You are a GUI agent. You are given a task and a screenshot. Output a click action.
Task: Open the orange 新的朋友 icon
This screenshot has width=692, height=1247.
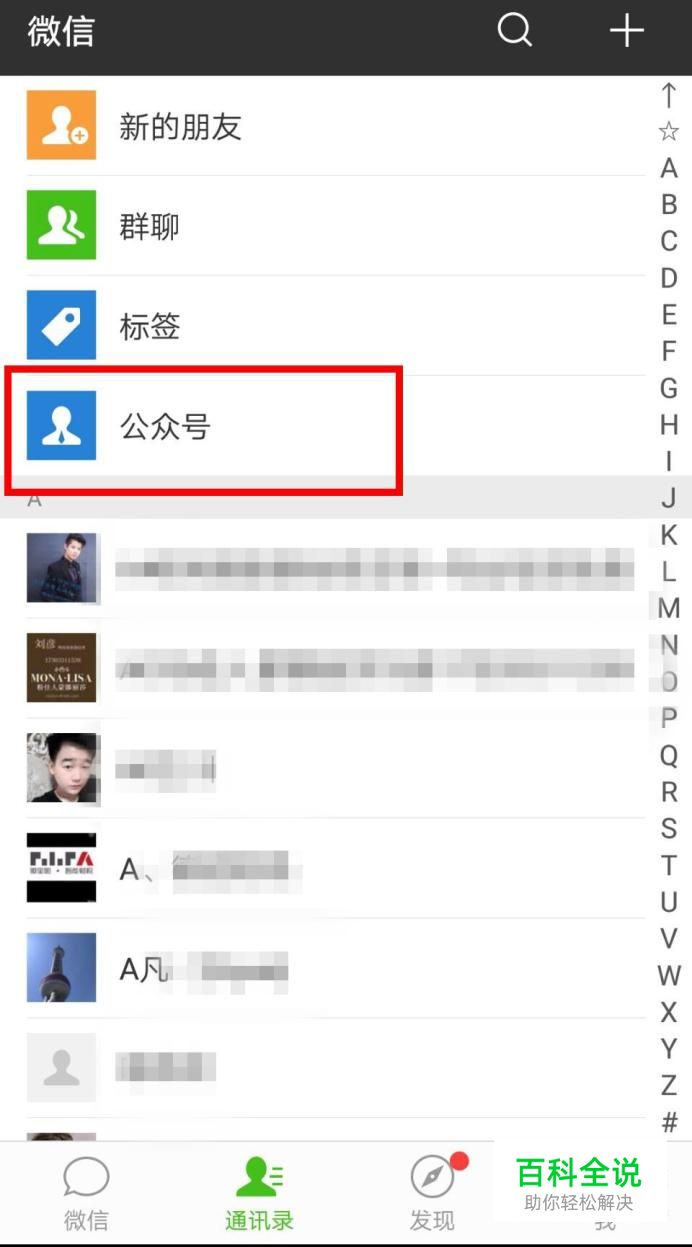point(61,125)
